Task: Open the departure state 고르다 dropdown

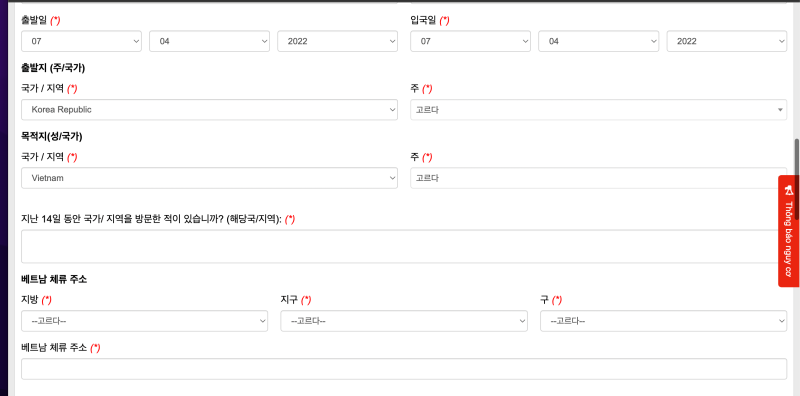Action: point(598,110)
